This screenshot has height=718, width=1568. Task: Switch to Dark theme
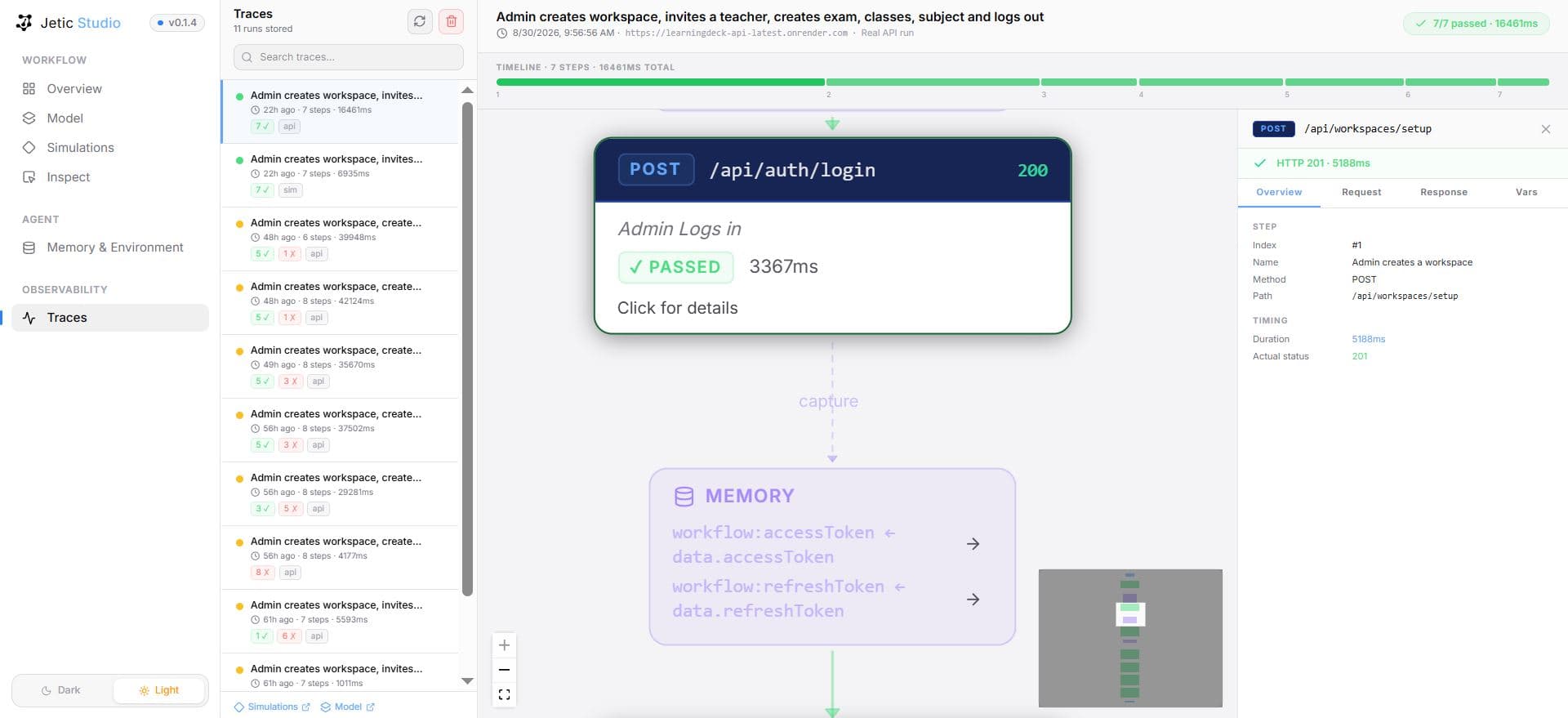62,690
